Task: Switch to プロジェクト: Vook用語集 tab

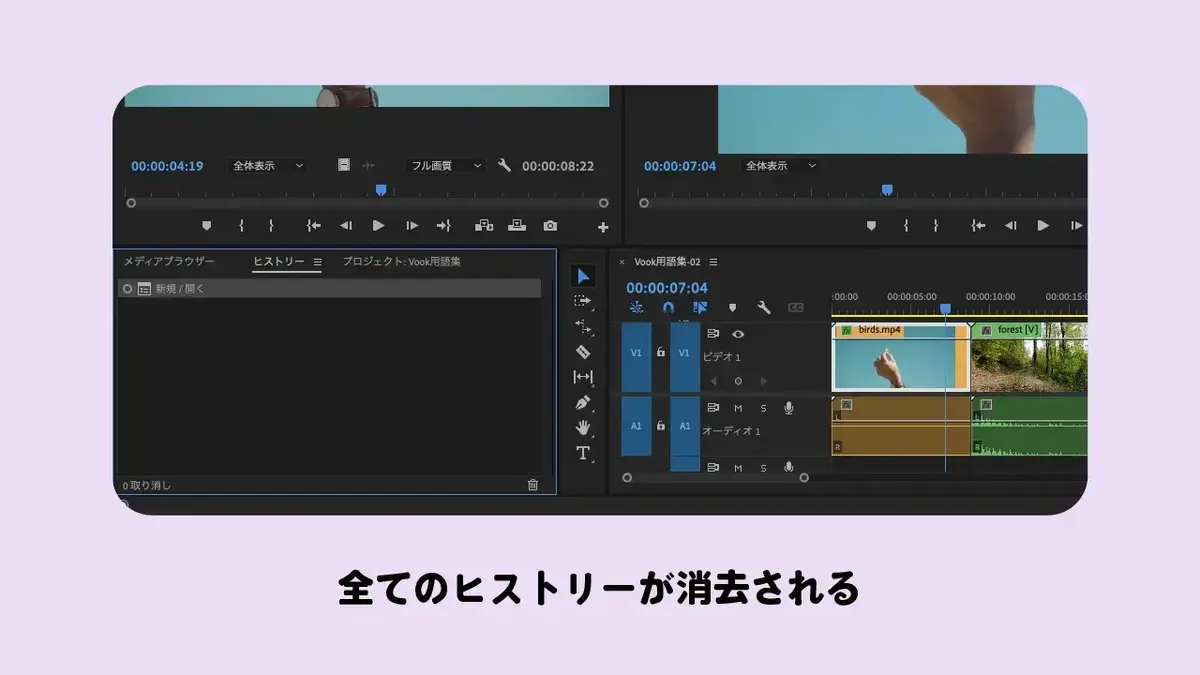Action: [x=401, y=262]
